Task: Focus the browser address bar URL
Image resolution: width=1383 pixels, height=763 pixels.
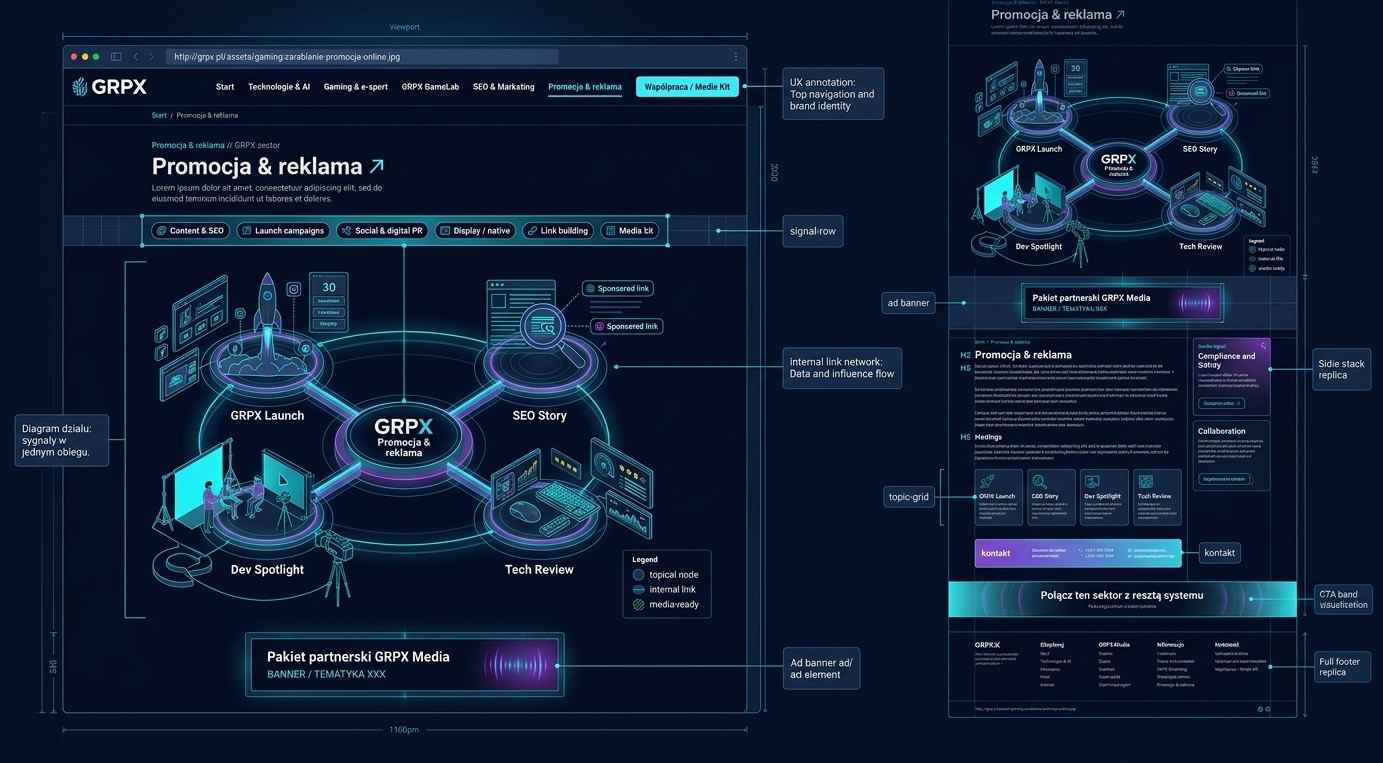Action: pyautogui.click(x=362, y=57)
